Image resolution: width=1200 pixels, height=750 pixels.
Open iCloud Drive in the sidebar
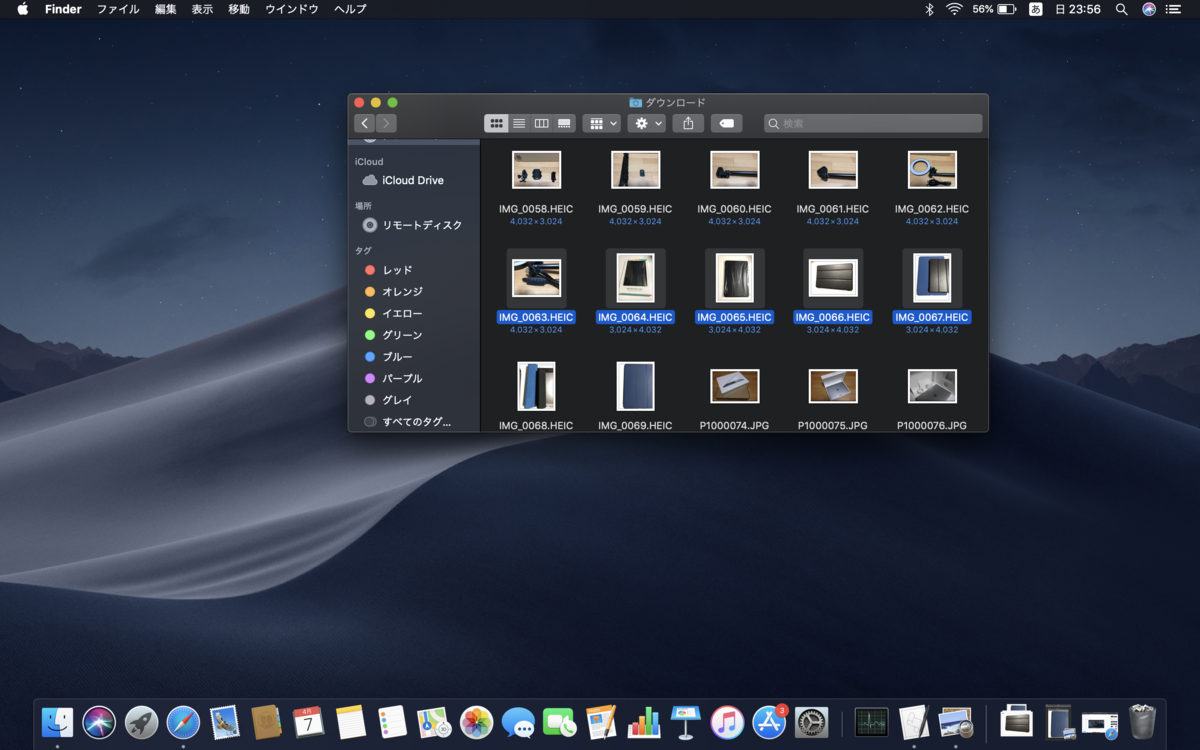[412, 180]
